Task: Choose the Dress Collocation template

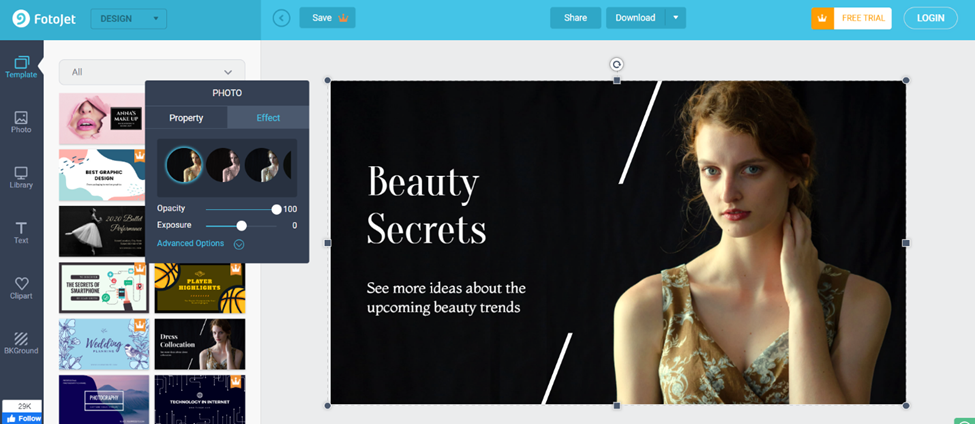Action: pos(200,344)
